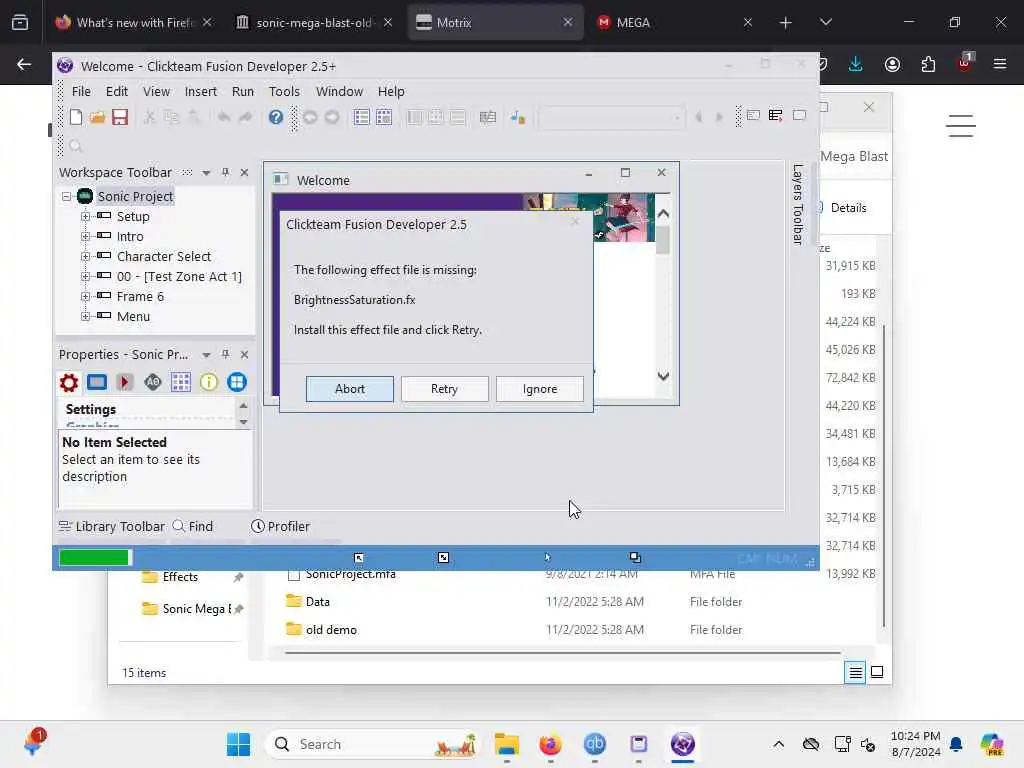Close the Workspace Toolbar panel
Screen dimensions: 1024x768
coord(244,172)
